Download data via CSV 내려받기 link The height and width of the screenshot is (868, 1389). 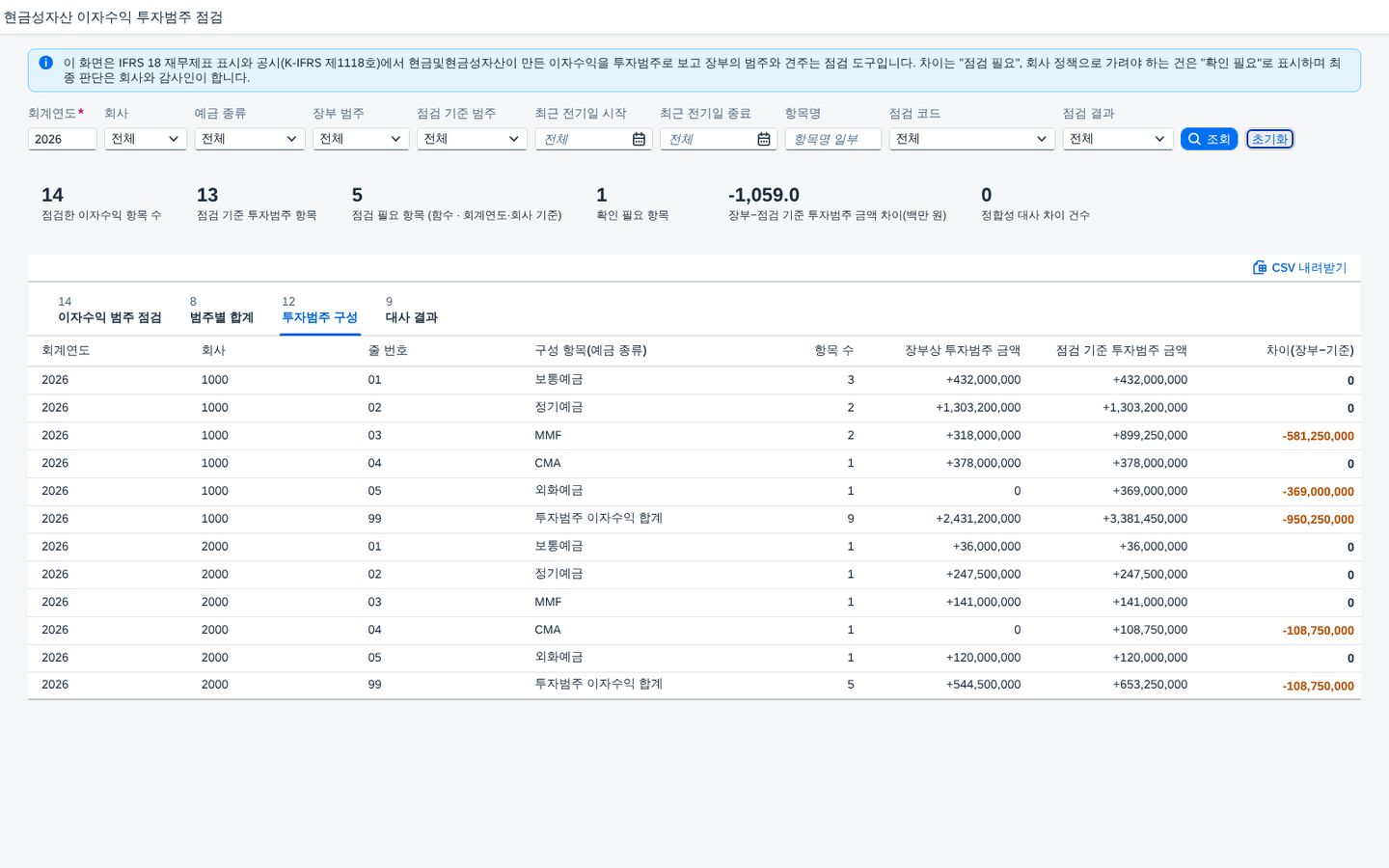click(1299, 267)
